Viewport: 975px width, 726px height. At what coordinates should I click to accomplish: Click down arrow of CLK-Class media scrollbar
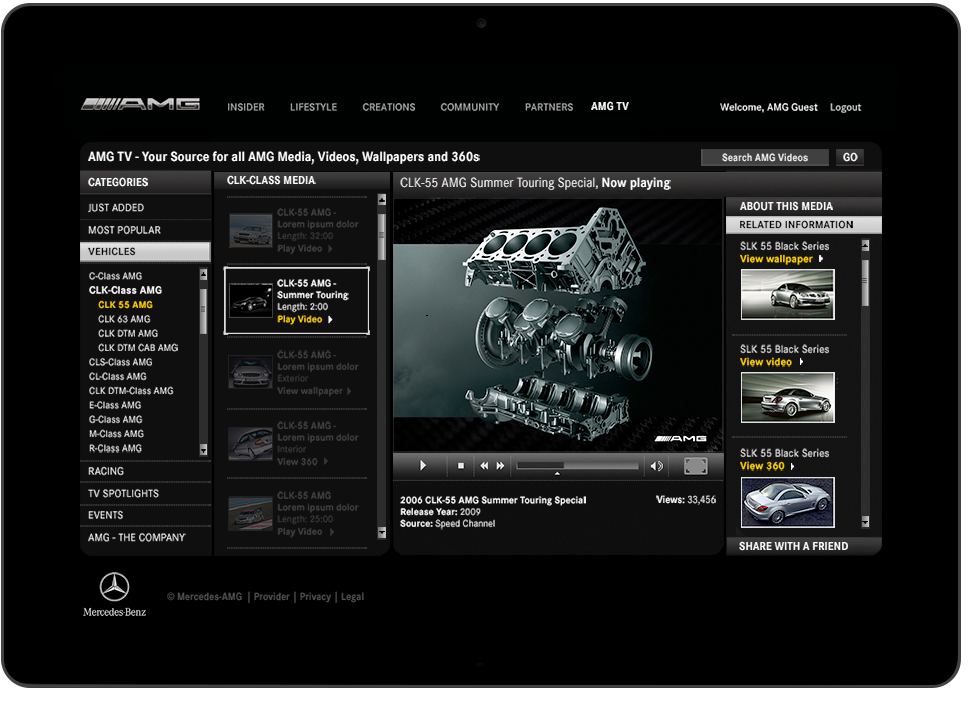[382, 533]
